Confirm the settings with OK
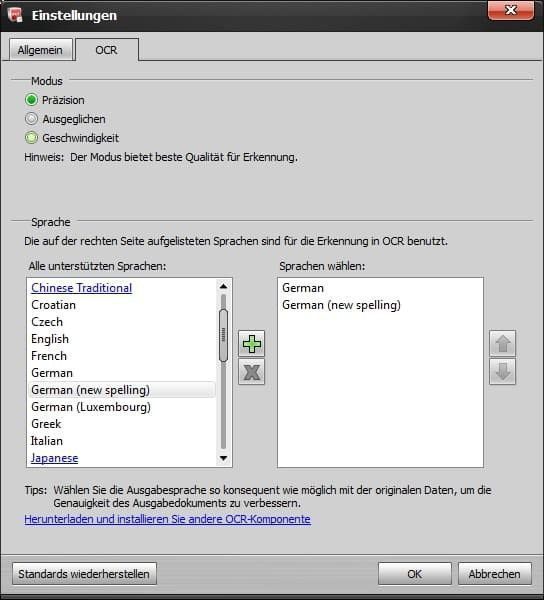Screen dimensions: 544x600 pyautogui.click(x=415, y=574)
